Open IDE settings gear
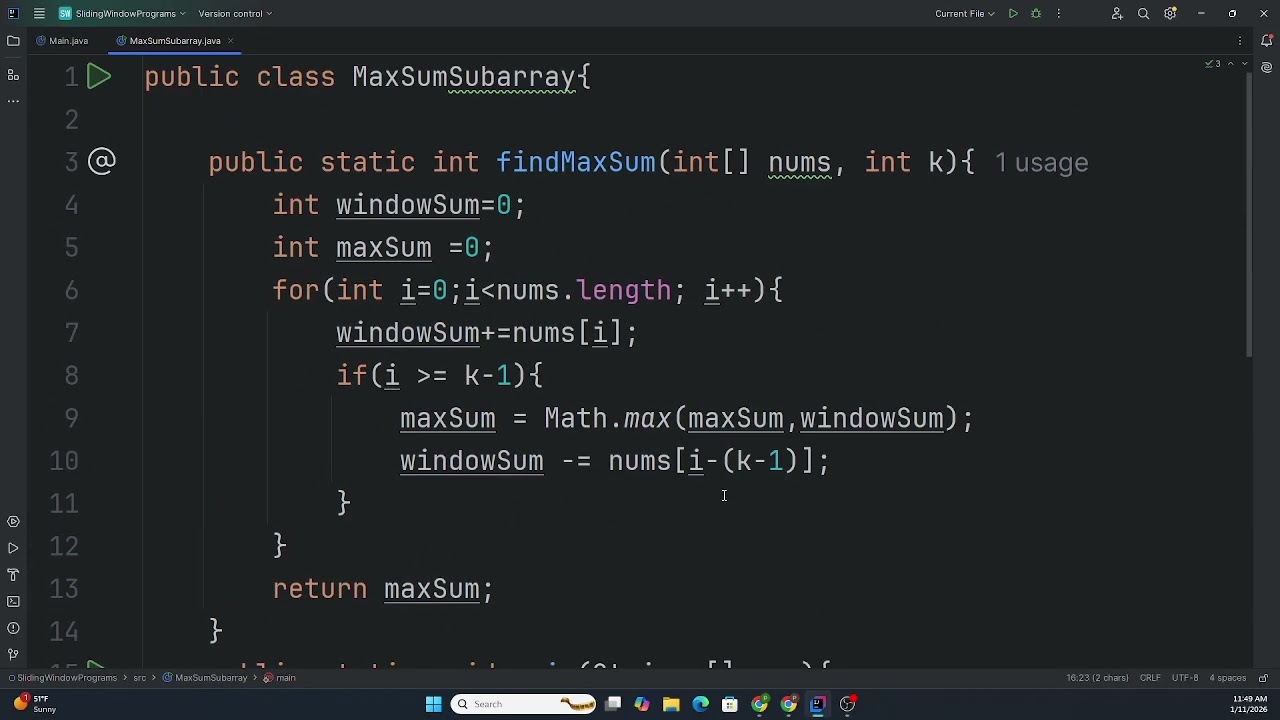Image resolution: width=1280 pixels, height=720 pixels. pyautogui.click(x=1170, y=14)
